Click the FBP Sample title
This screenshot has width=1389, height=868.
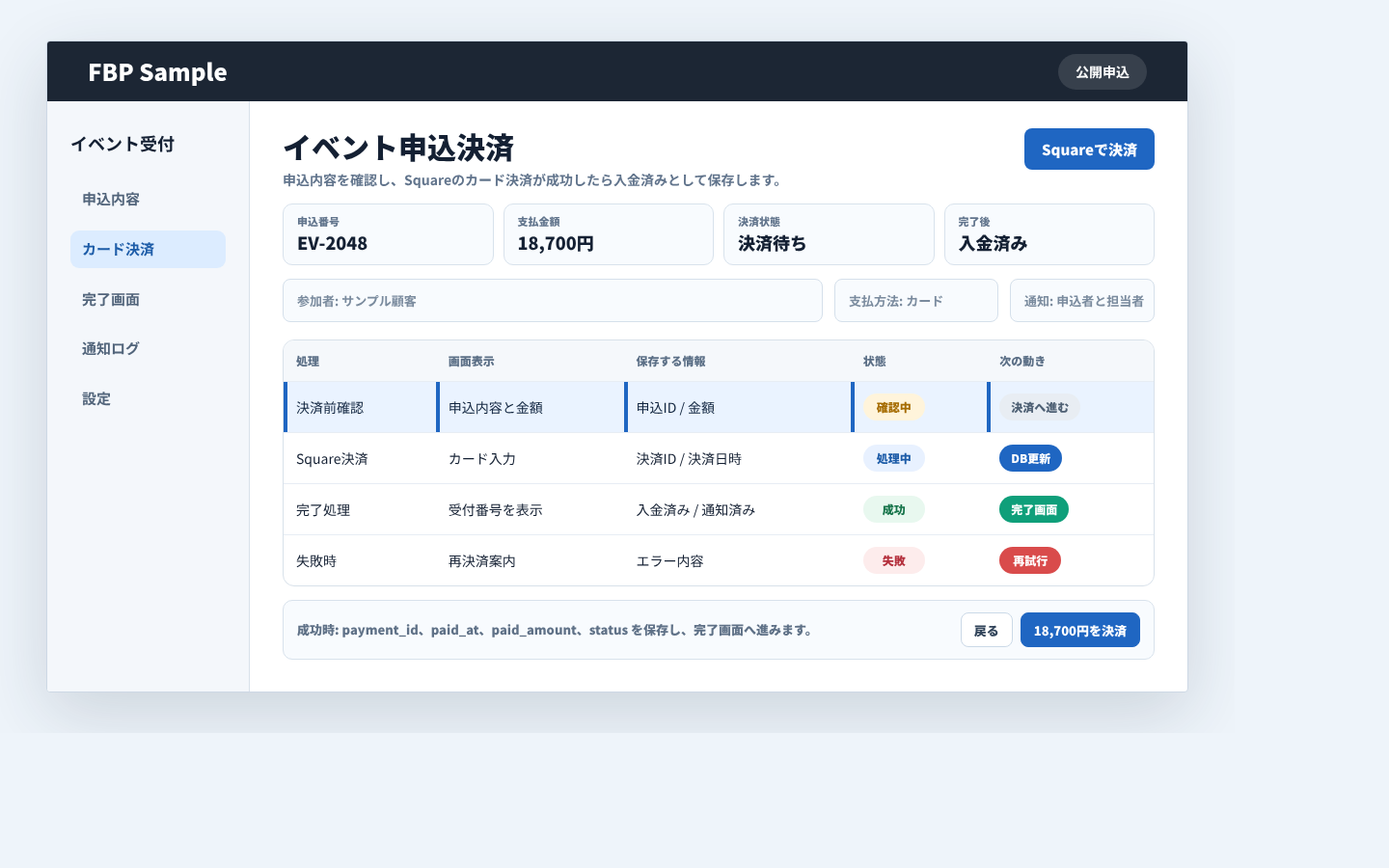[157, 72]
